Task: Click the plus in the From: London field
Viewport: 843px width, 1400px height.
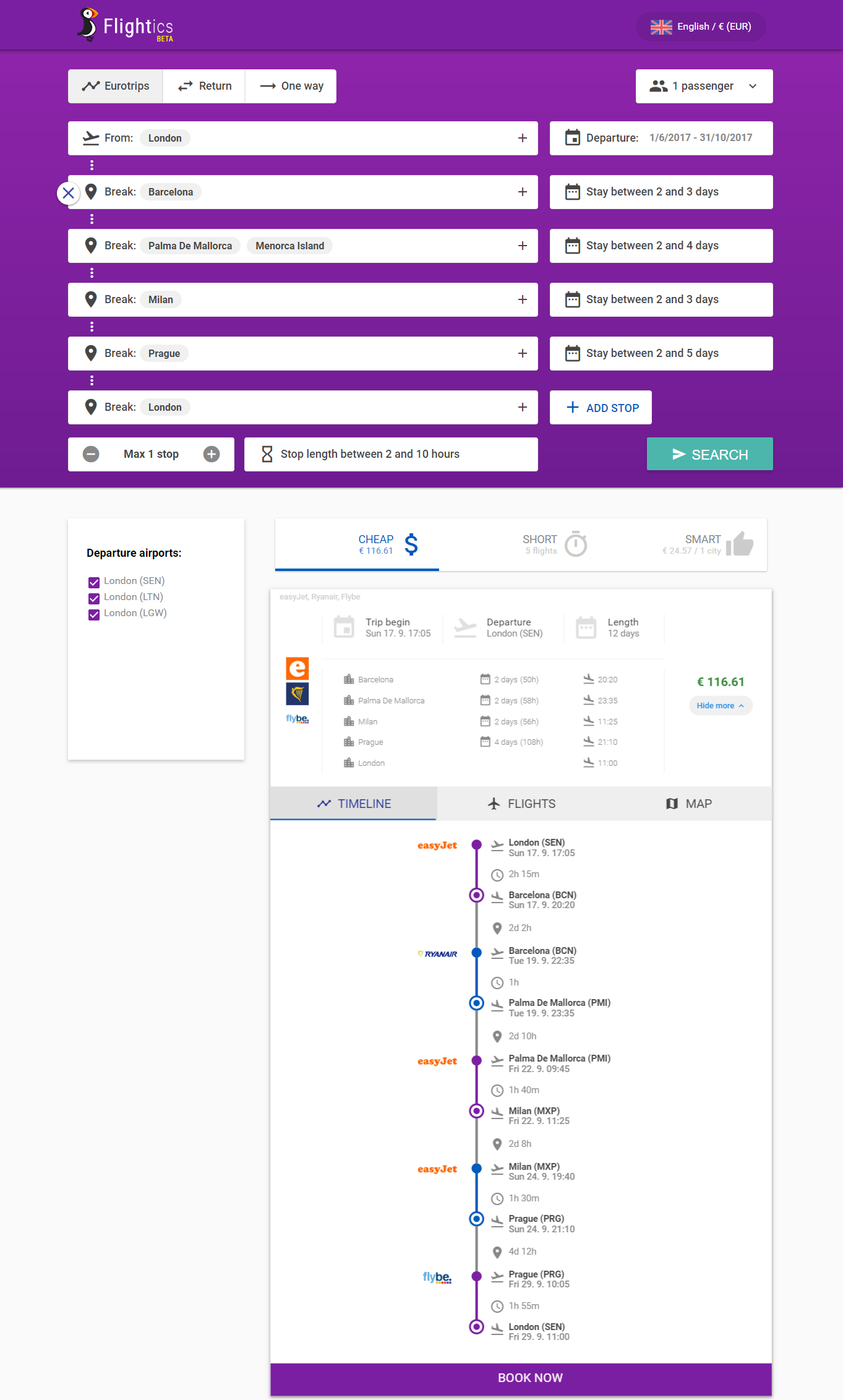Action: coord(523,138)
